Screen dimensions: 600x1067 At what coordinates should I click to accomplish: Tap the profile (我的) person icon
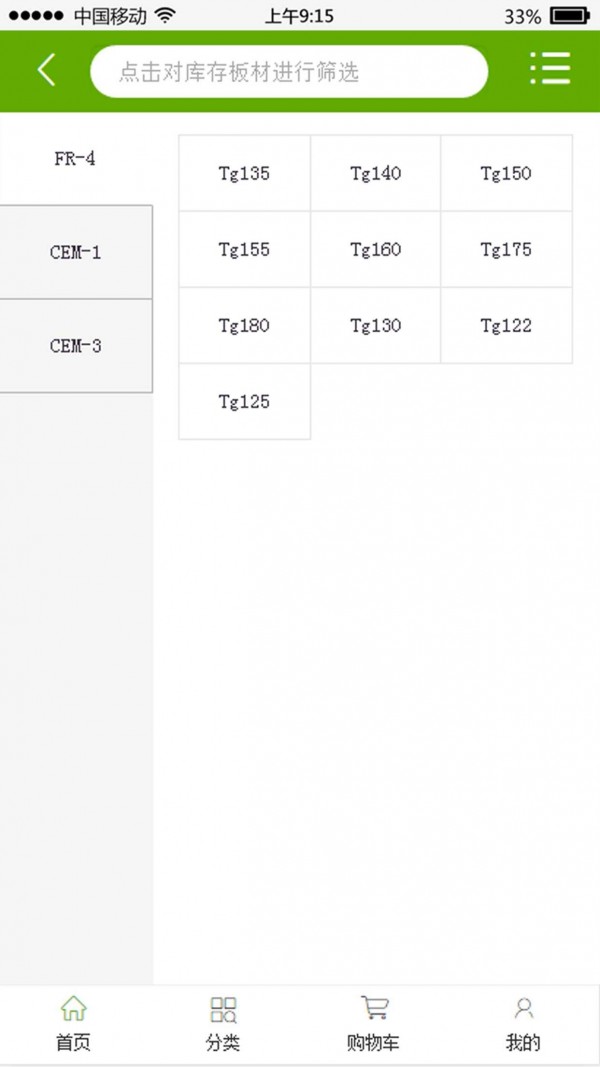[523, 1008]
